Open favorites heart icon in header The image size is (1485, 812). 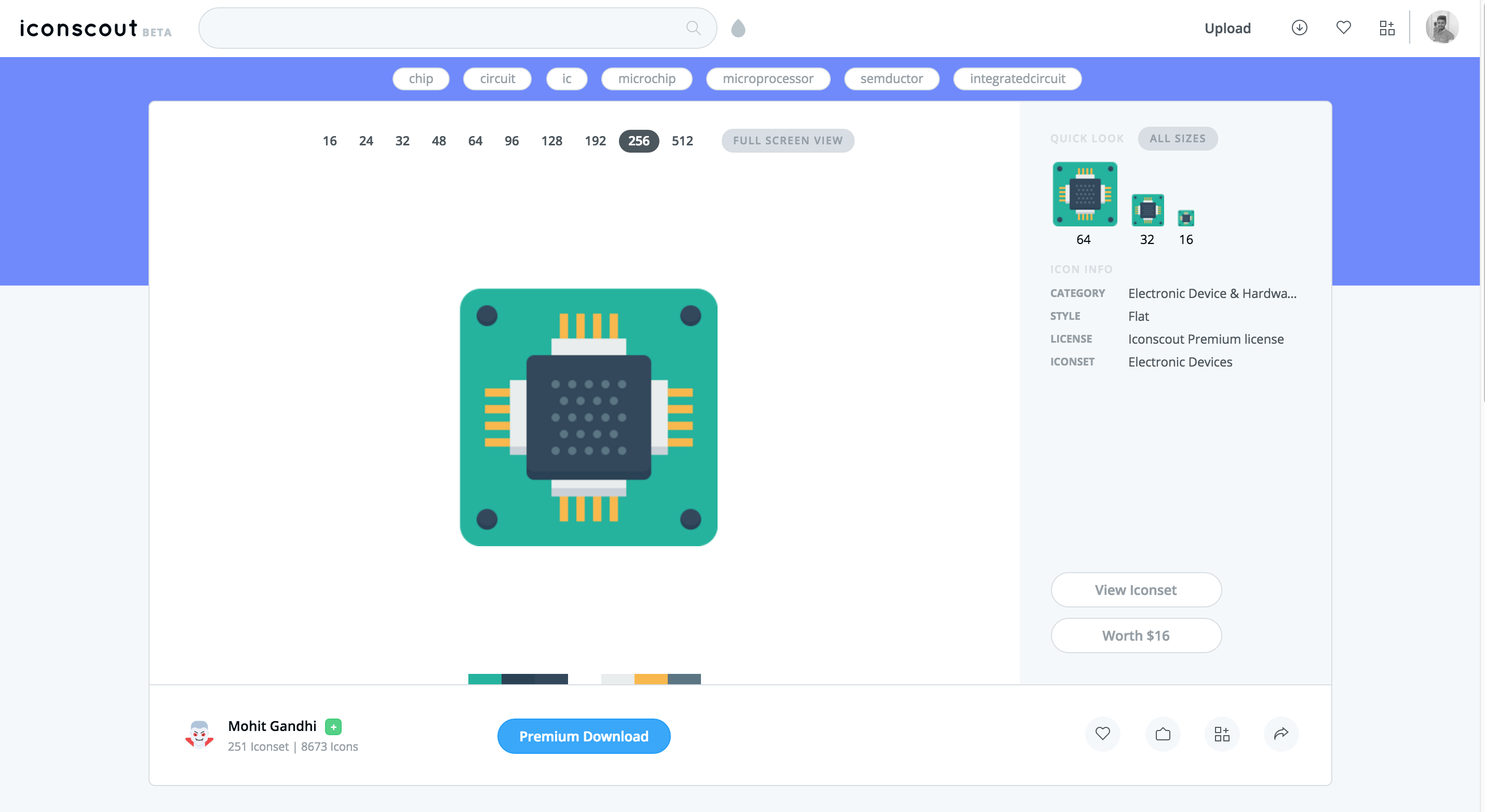coord(1343,28)
